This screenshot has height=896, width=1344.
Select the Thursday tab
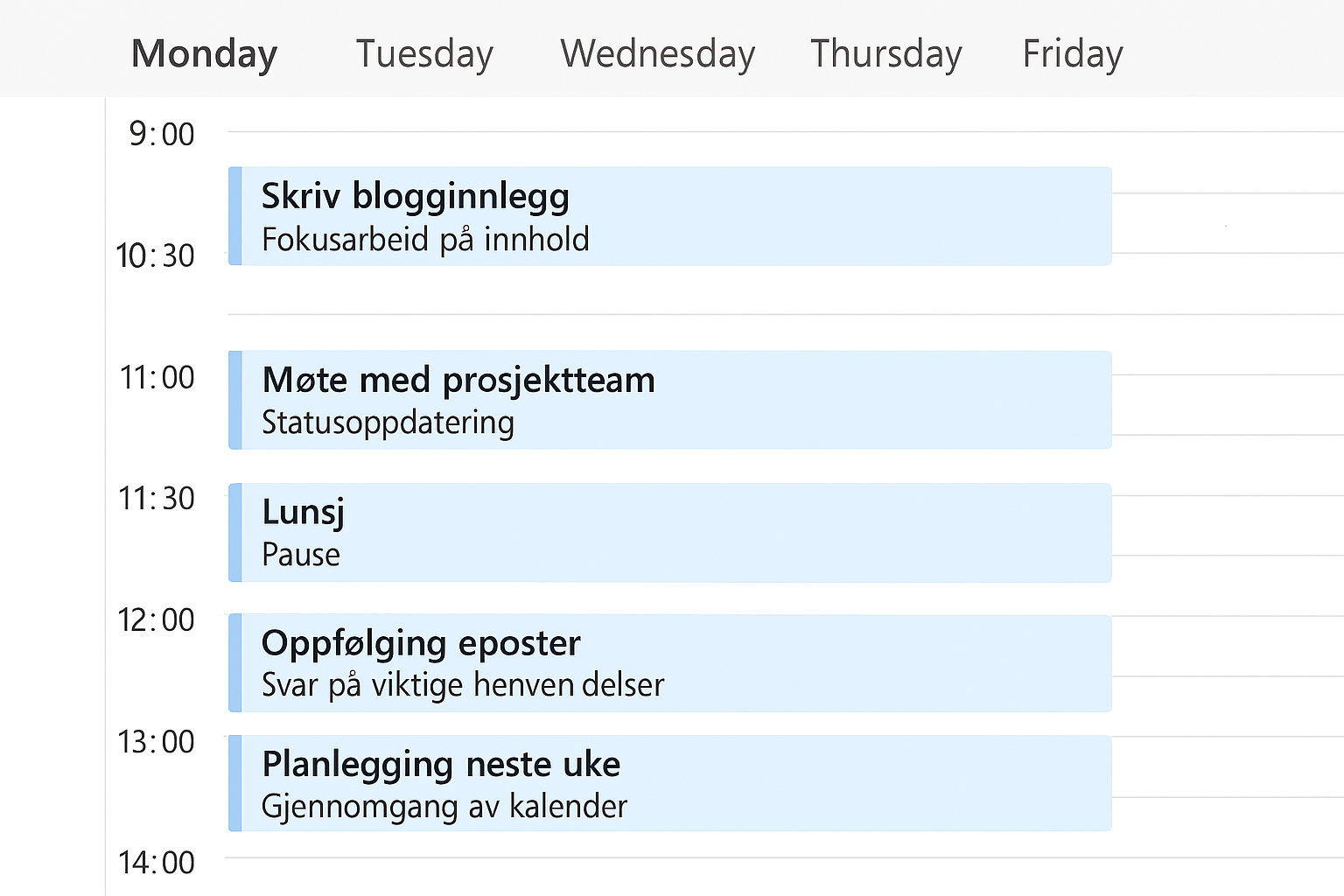coord(885,53)
